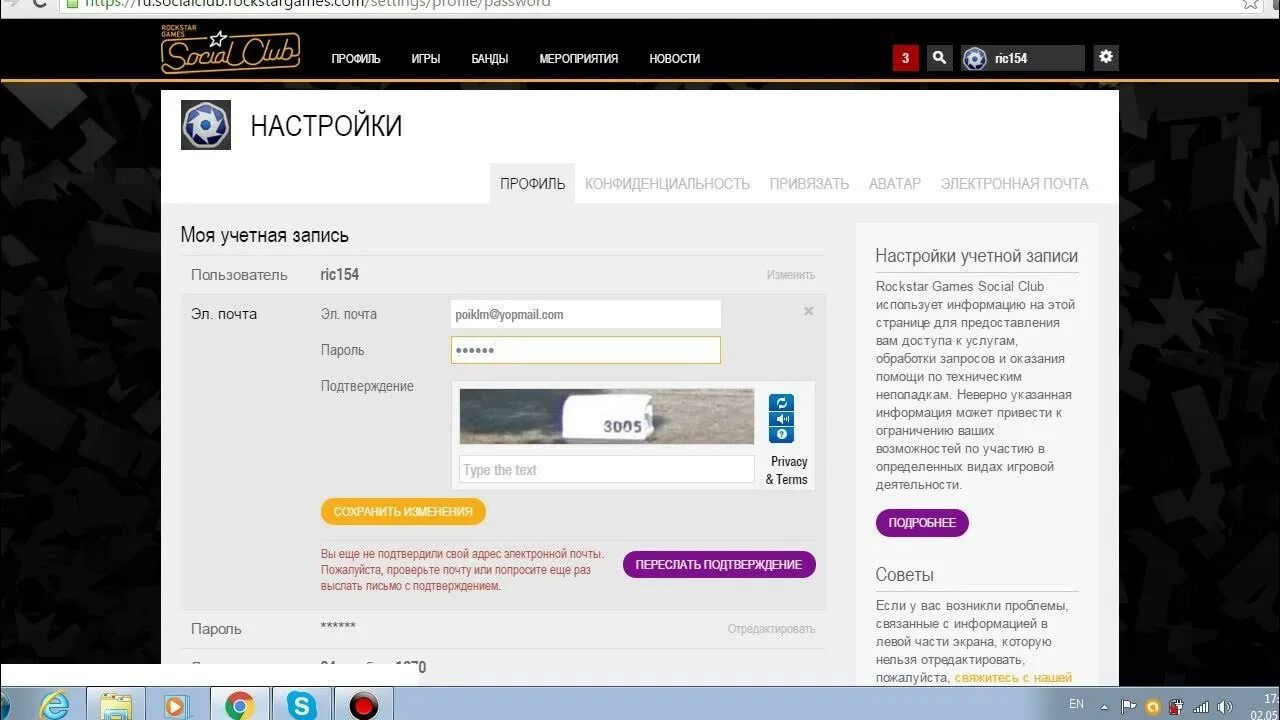Refresh the captcha image

[x=782, y=402]
